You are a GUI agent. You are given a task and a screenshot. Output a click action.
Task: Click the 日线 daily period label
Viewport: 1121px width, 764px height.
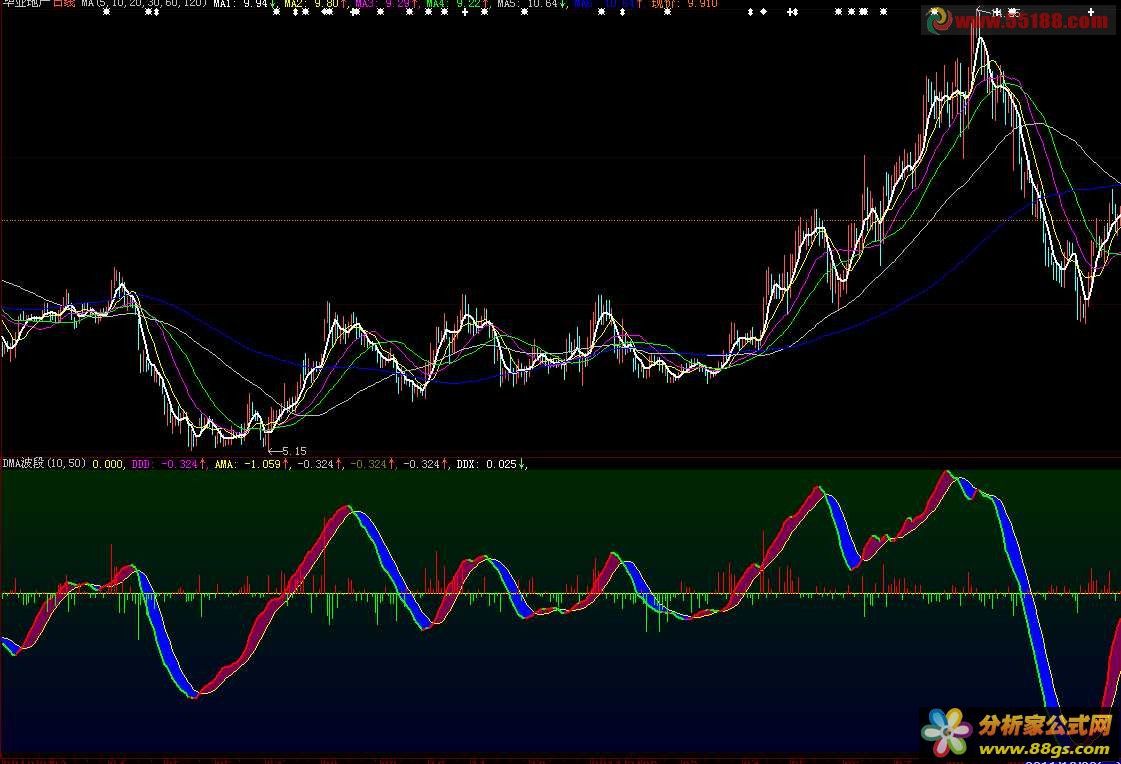pos(64,4)
